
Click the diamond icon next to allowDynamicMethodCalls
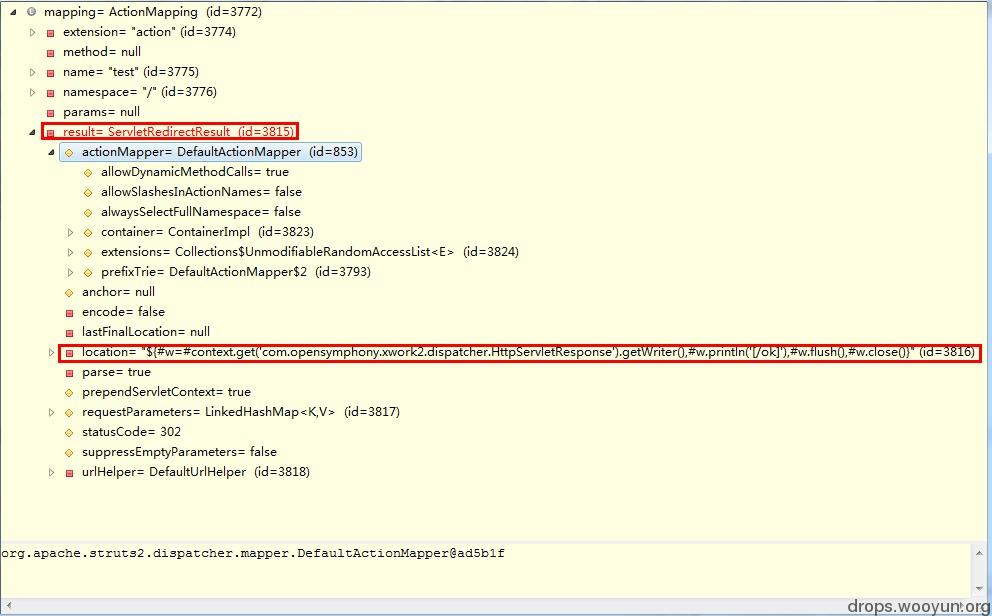[88, 173]
